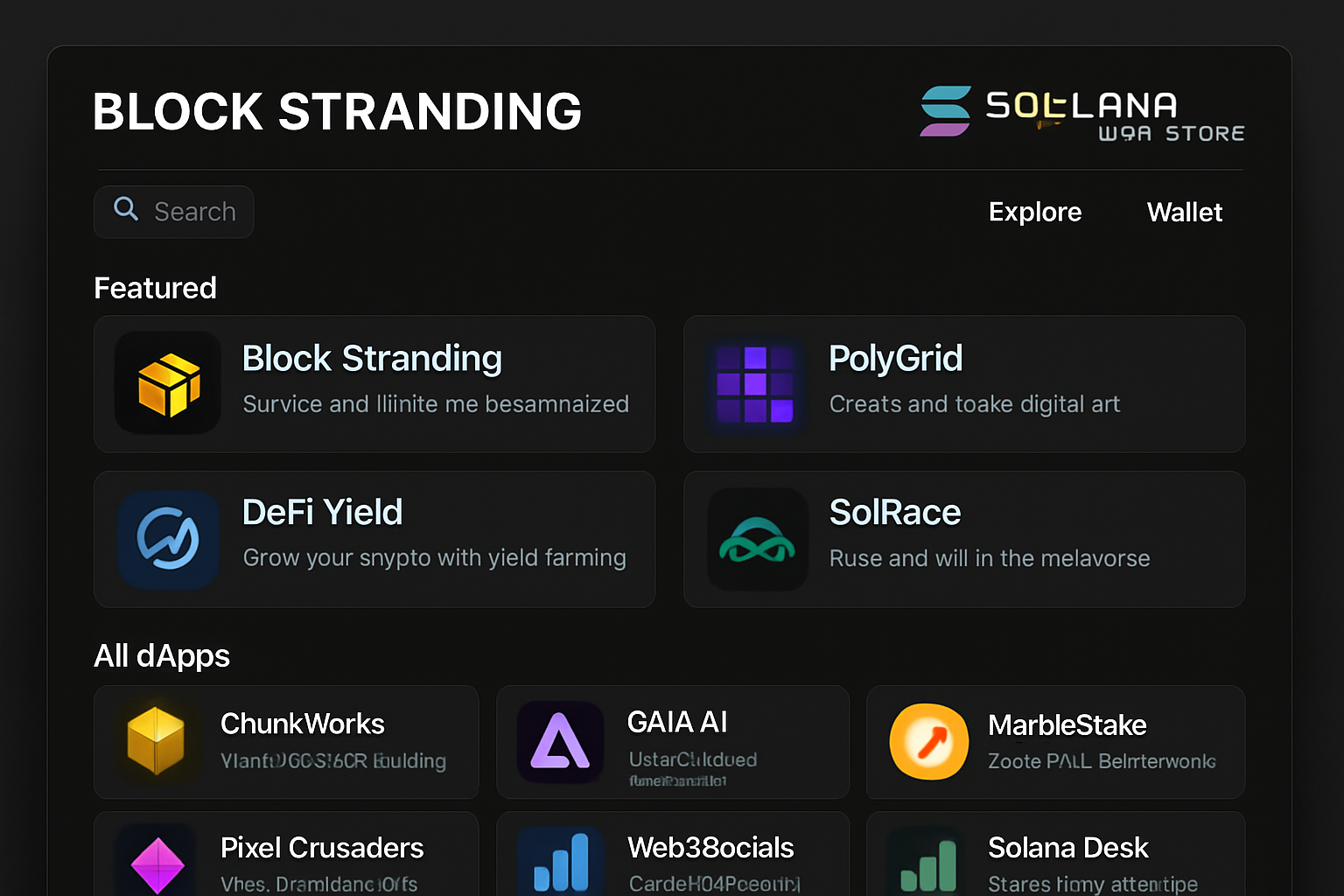Open the DeFi Yield circular arrow icon
1344x896 pixels.
click(167, 539)
